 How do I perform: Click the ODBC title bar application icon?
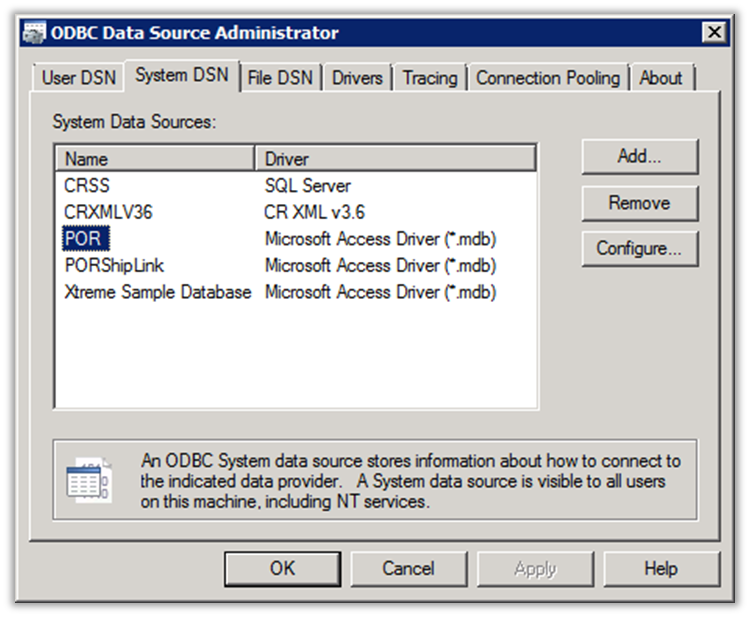[35, 33]
